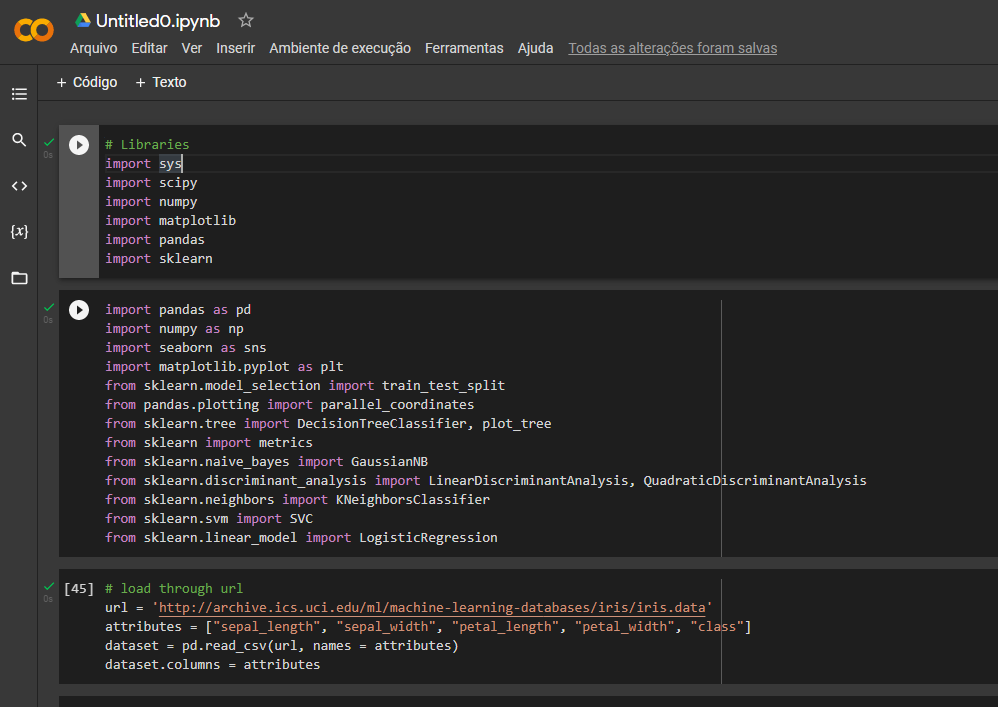Image resolution: width=998 pixels, height=707 pixels.
Task: Run the pandas and sklearn imports cell
Action: click(79, 309)
